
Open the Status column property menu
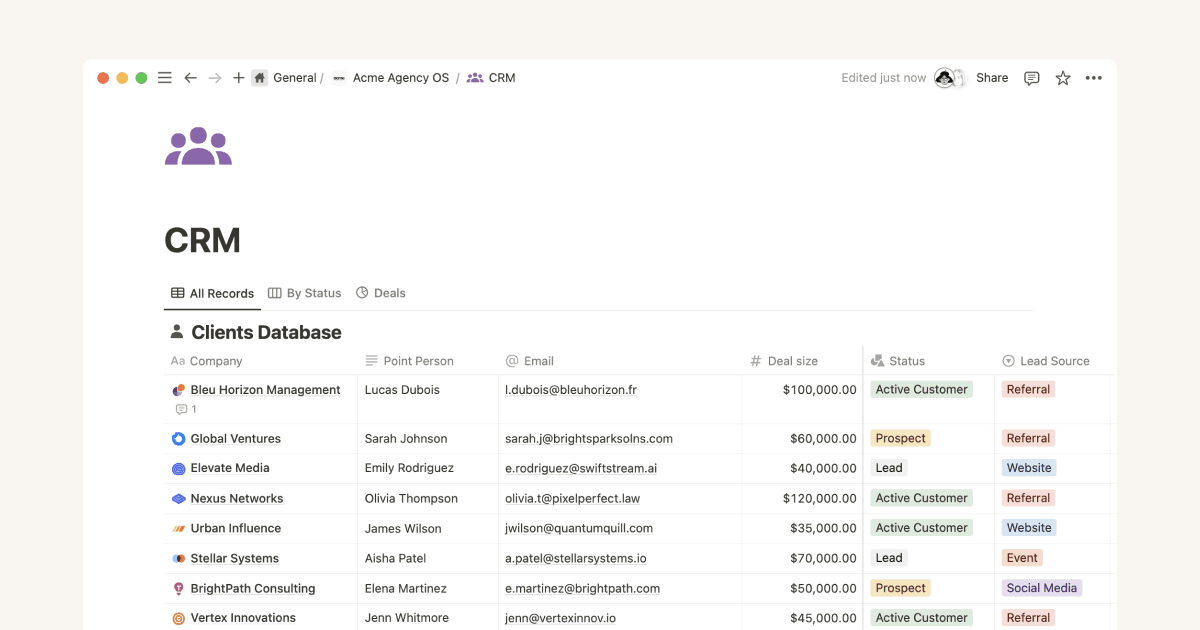[904, 360]
